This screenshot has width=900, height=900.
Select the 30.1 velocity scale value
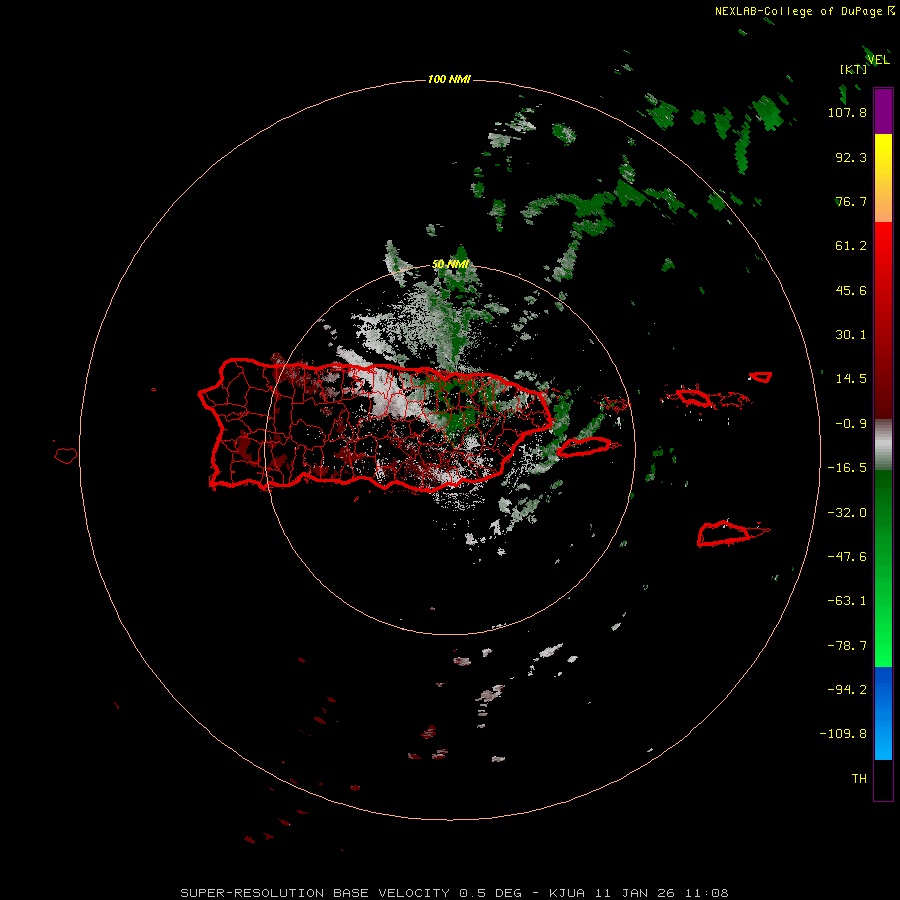tap(851, 335)
